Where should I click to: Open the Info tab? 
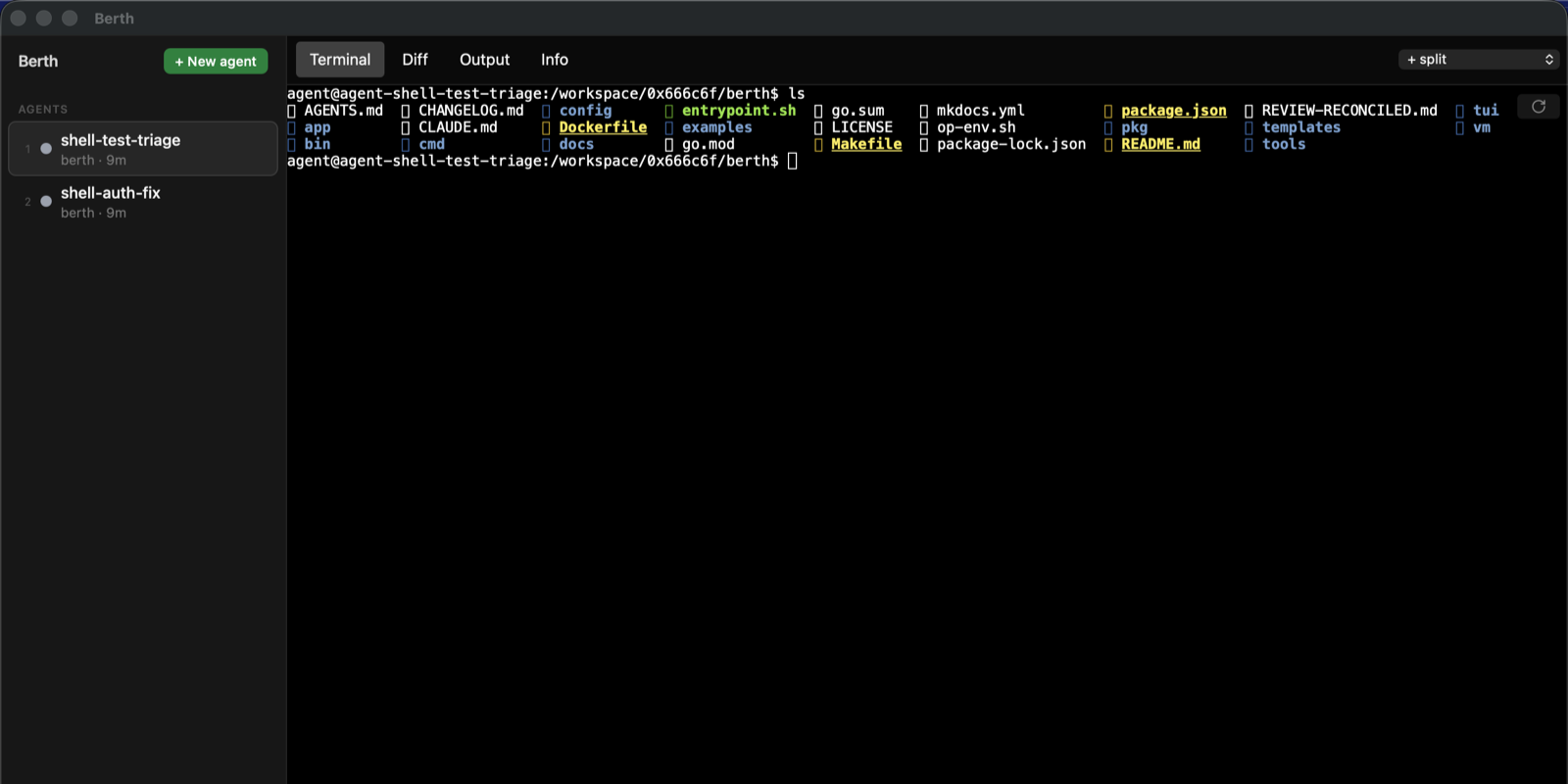tap(555, 60)
